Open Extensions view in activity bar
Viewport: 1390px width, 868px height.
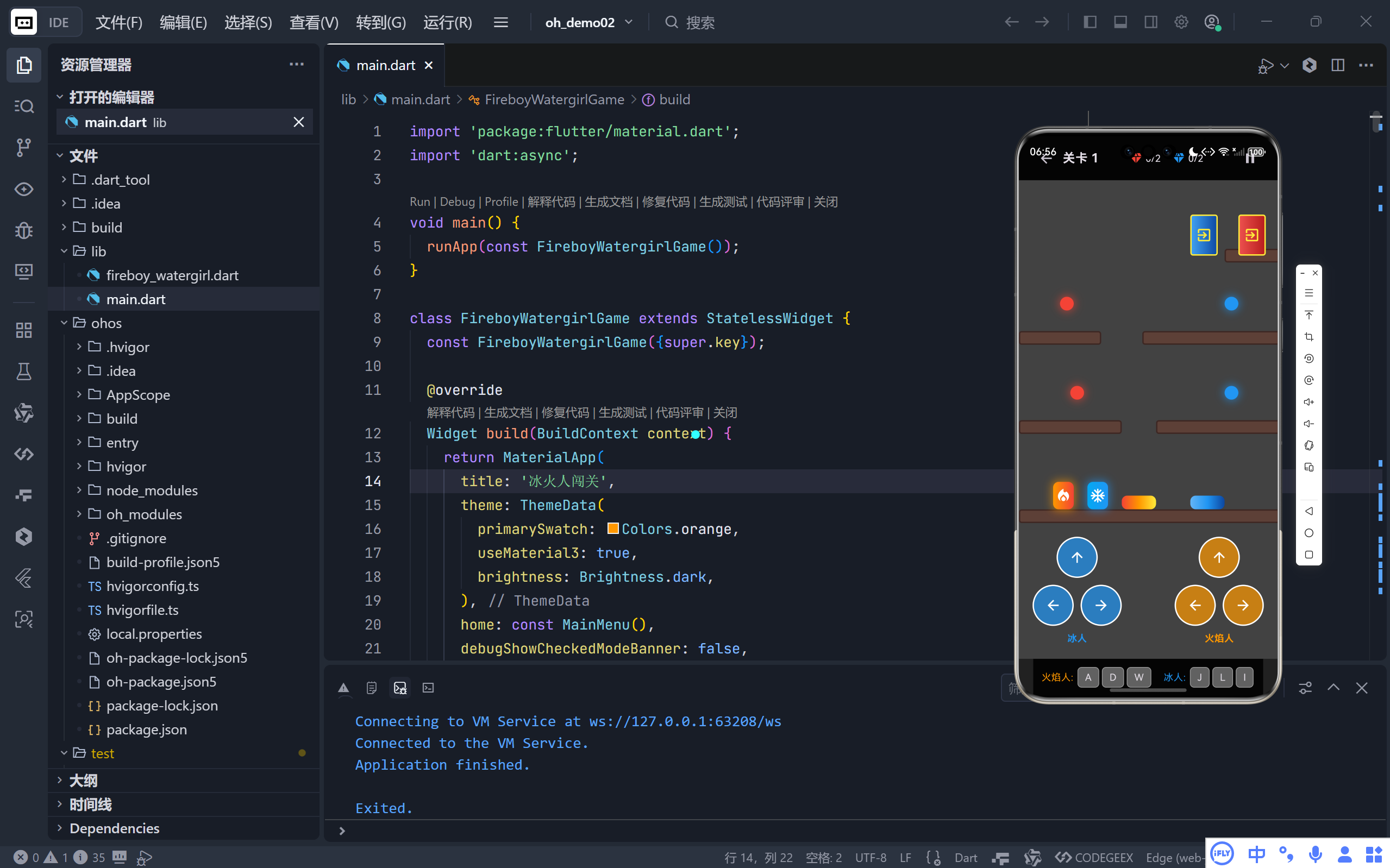pyautogui.click(x=23, y=330)
